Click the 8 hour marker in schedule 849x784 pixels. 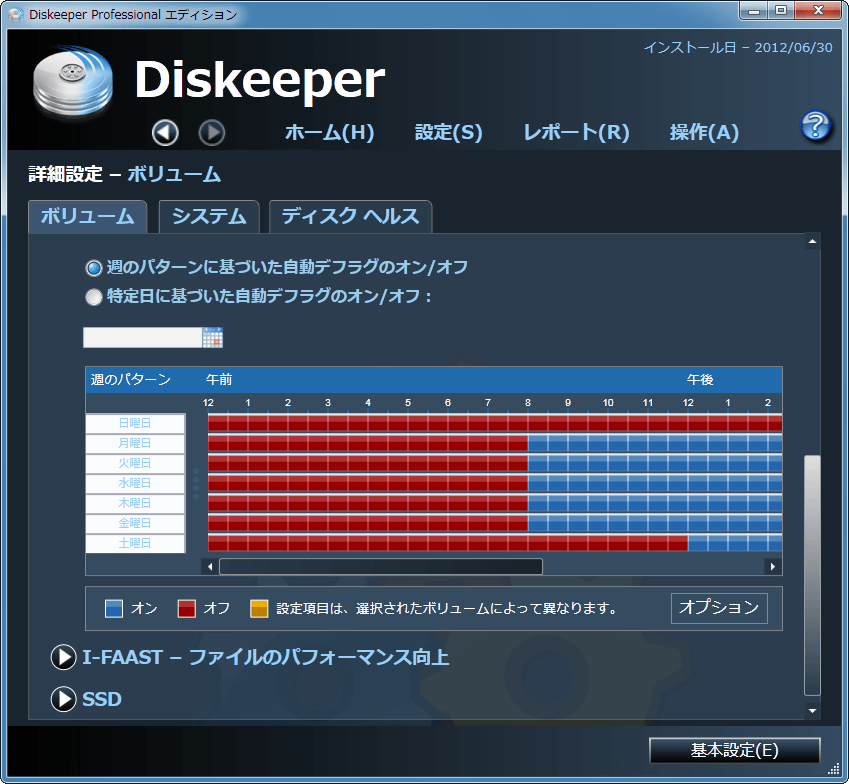coord(528,402)
